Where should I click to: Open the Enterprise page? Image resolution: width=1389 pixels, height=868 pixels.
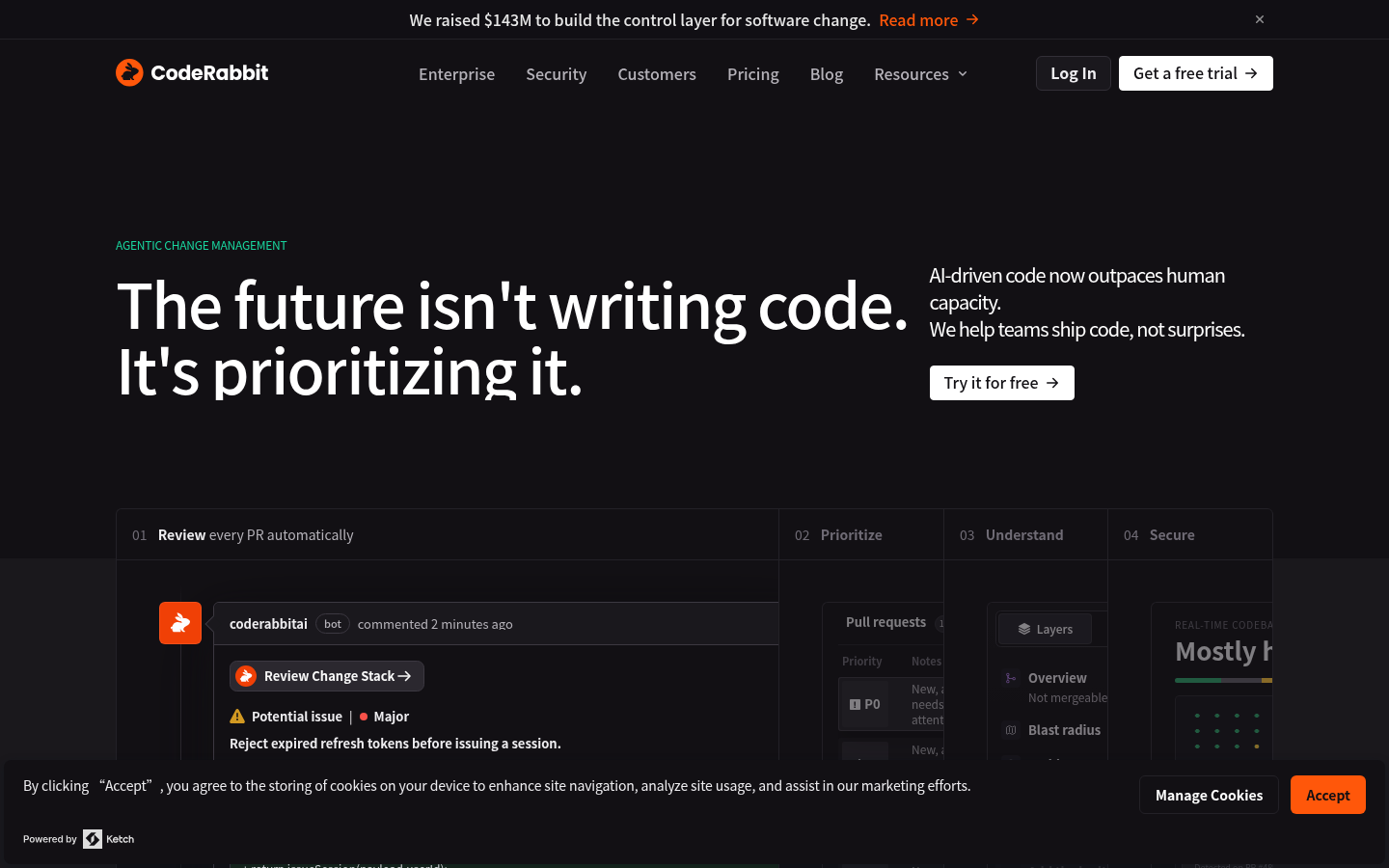pos(456,74)
